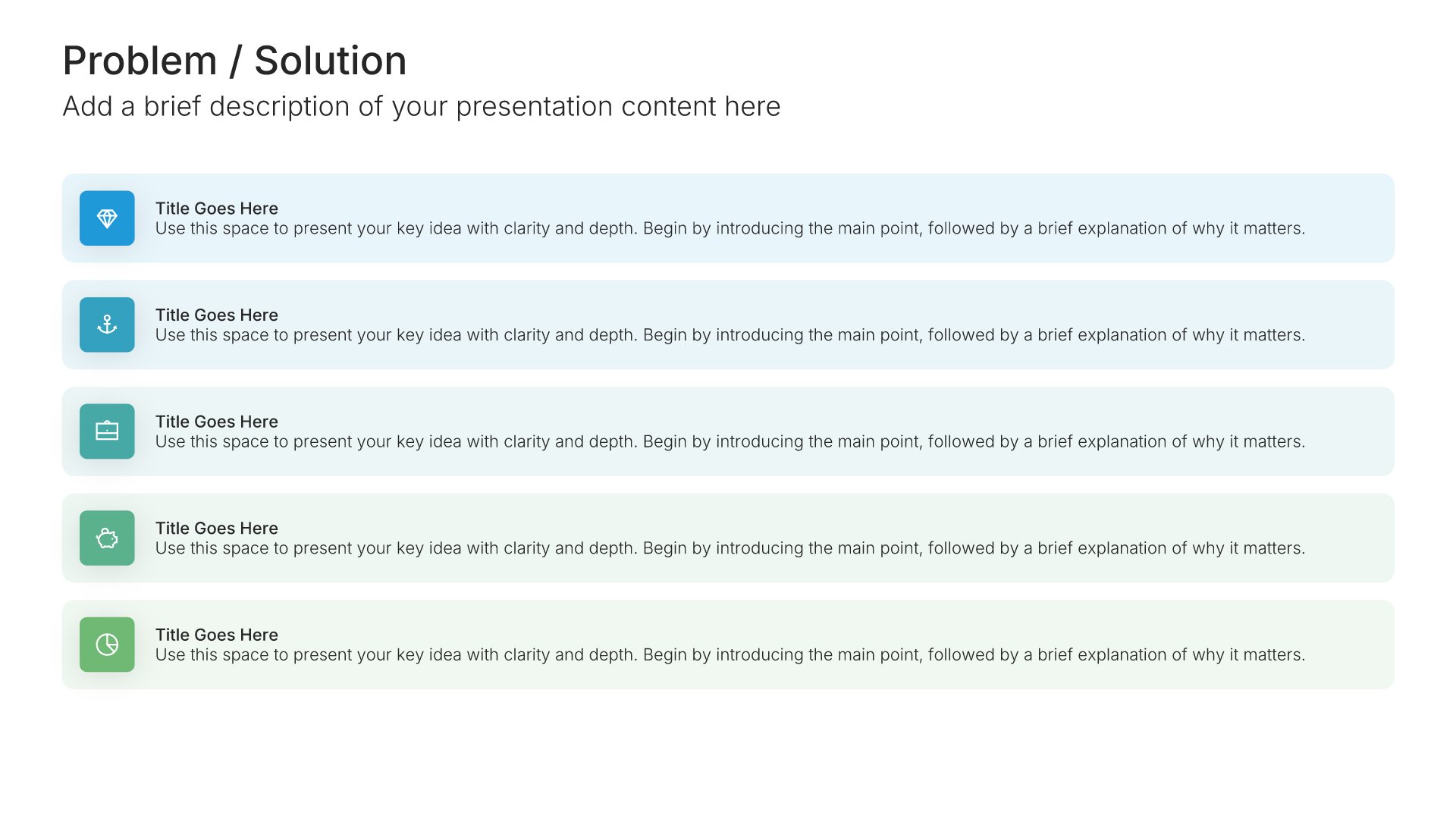
Task: Click the Problem / Solution heading
Action: pyautogui.click(x=234, y=61)
